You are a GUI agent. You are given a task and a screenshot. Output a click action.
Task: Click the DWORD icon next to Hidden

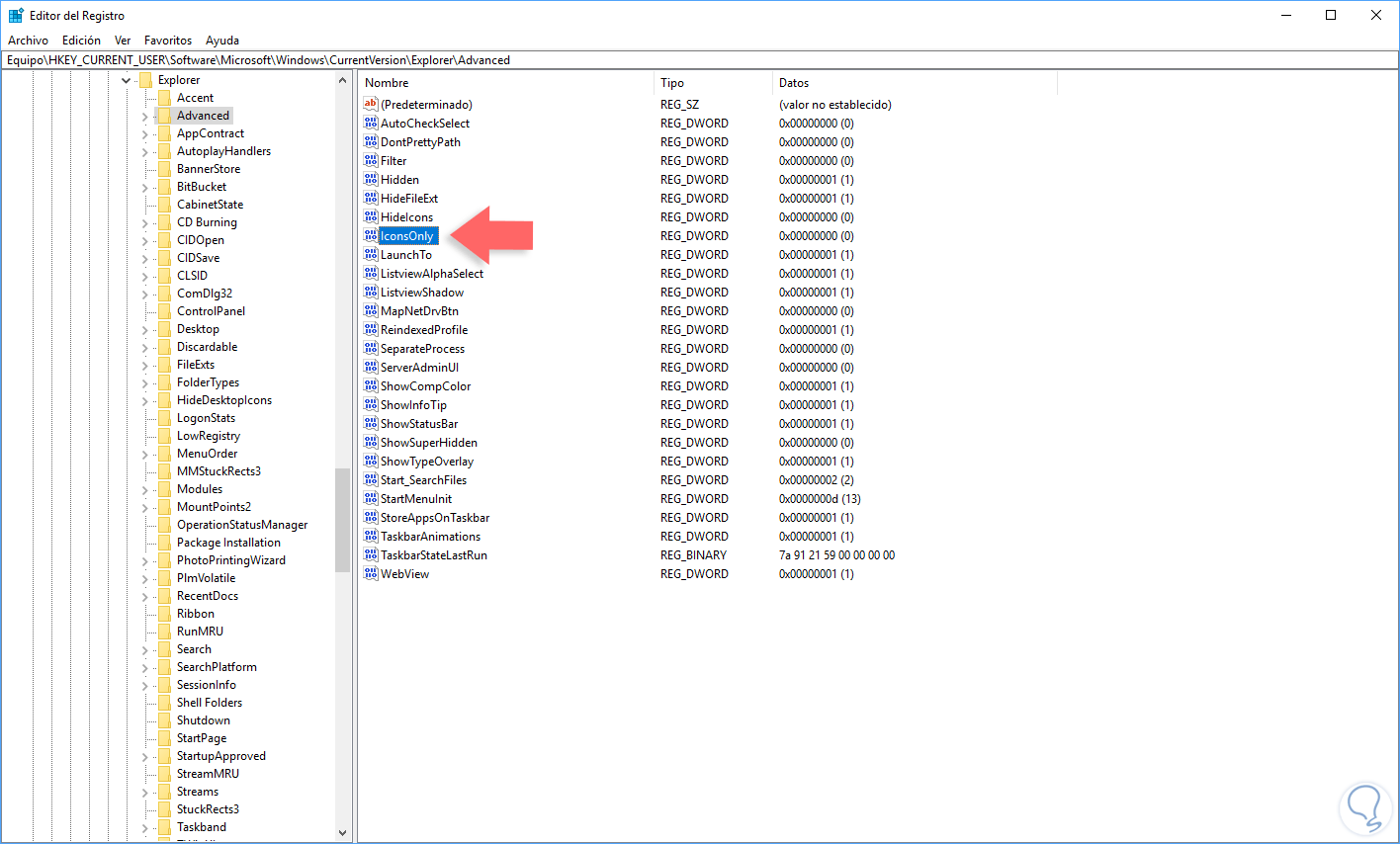coord(371,179)
